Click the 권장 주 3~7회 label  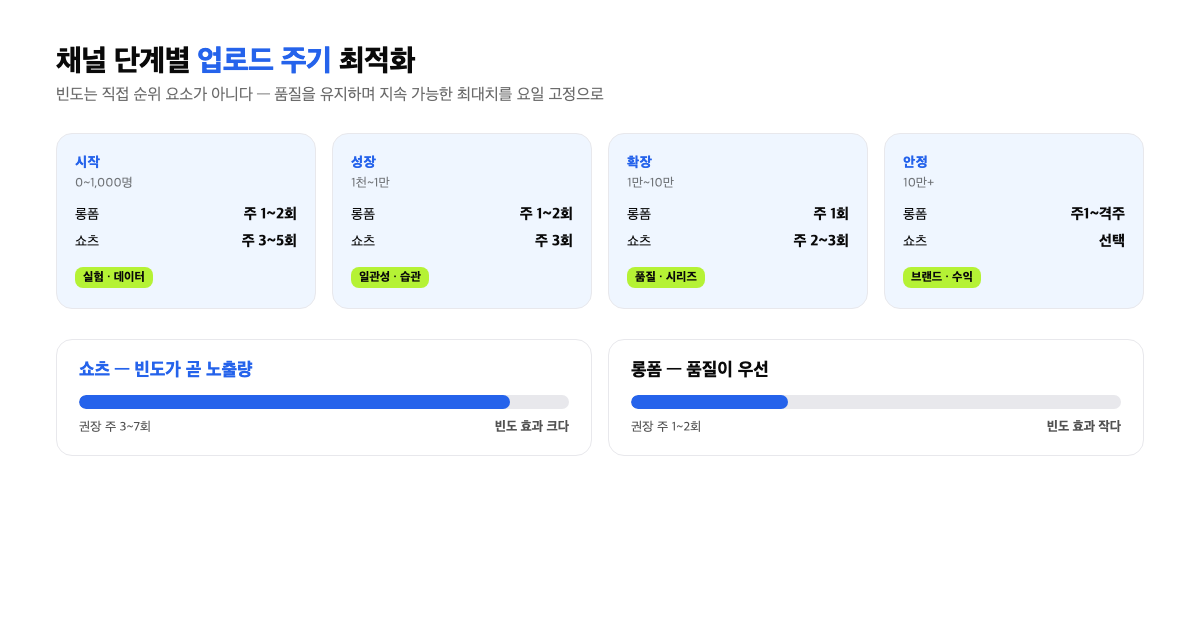(115, 426)
